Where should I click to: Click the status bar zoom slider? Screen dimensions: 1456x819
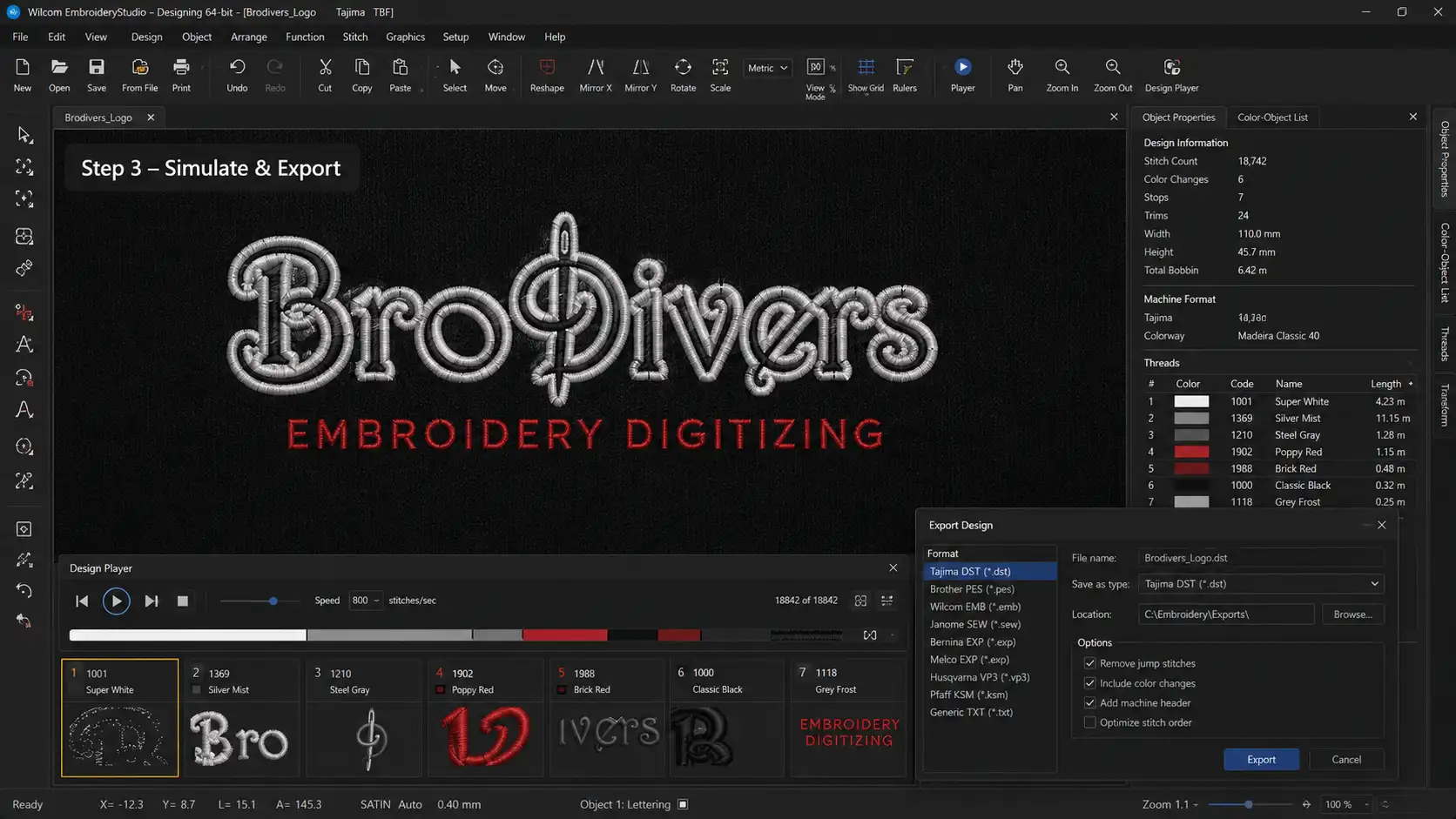click(x=1248, y=804)
